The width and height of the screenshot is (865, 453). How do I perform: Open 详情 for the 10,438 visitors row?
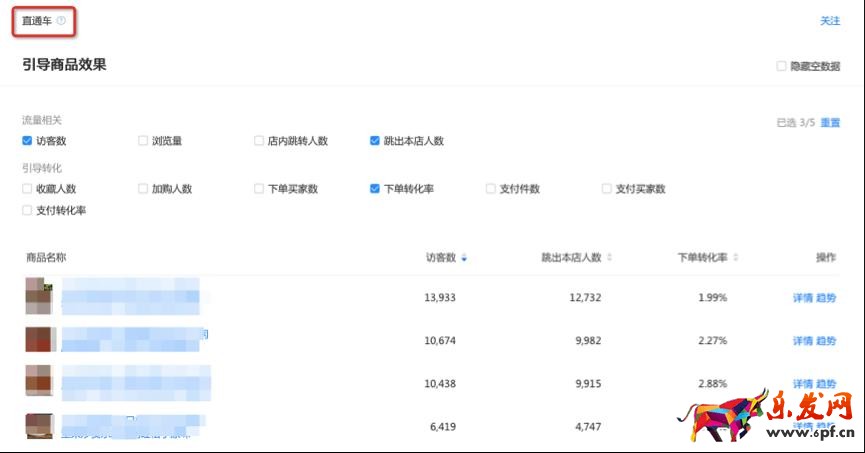click(x=803, y=384)
